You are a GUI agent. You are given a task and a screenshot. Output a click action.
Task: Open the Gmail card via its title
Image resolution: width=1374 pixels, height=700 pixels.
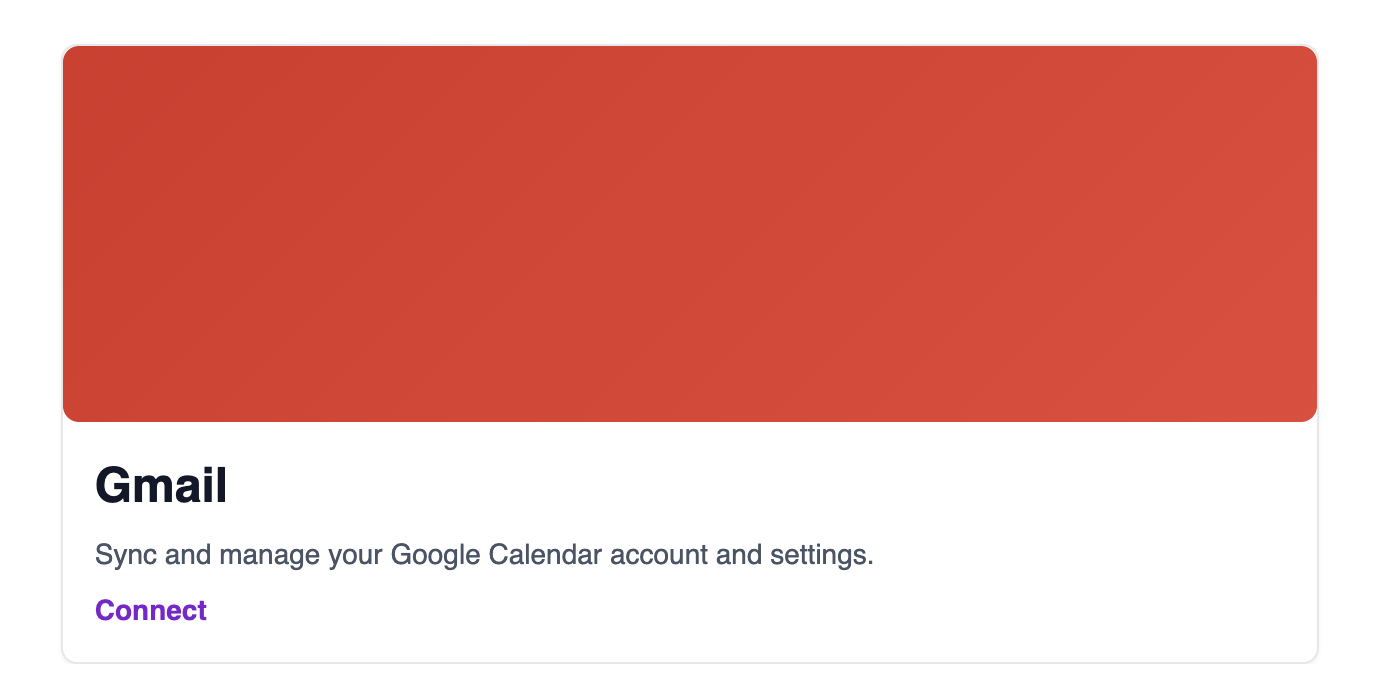pos(161,486)
